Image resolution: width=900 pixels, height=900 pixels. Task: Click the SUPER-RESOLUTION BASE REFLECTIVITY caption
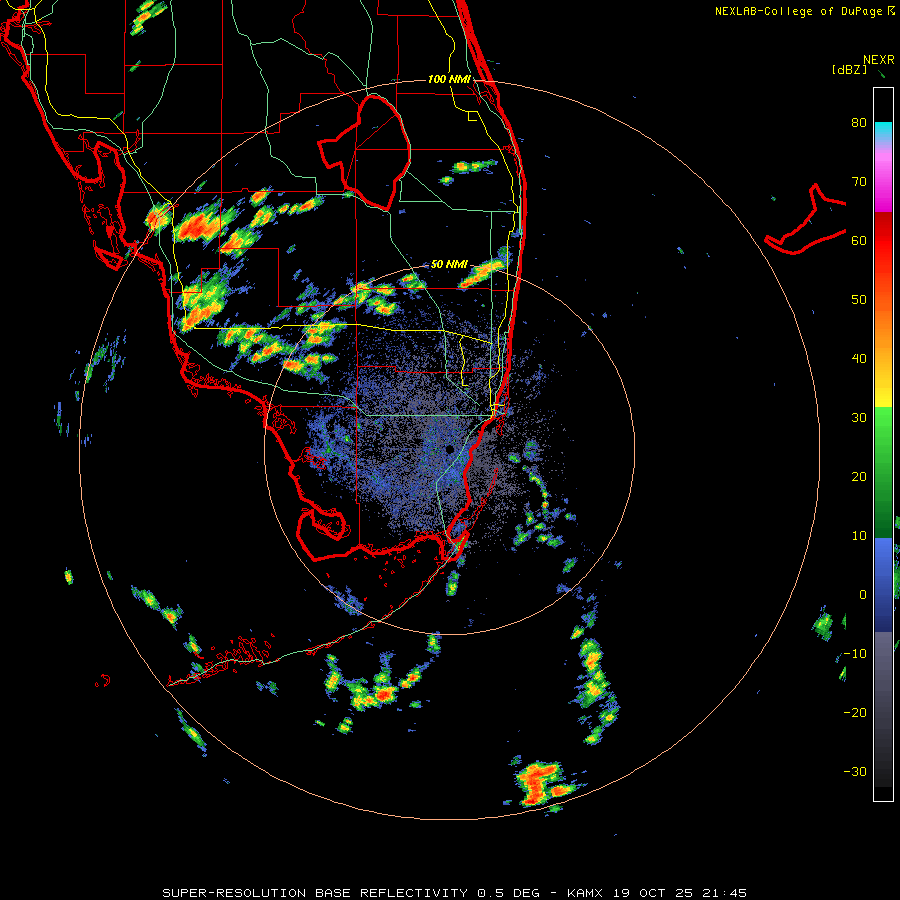315,893
